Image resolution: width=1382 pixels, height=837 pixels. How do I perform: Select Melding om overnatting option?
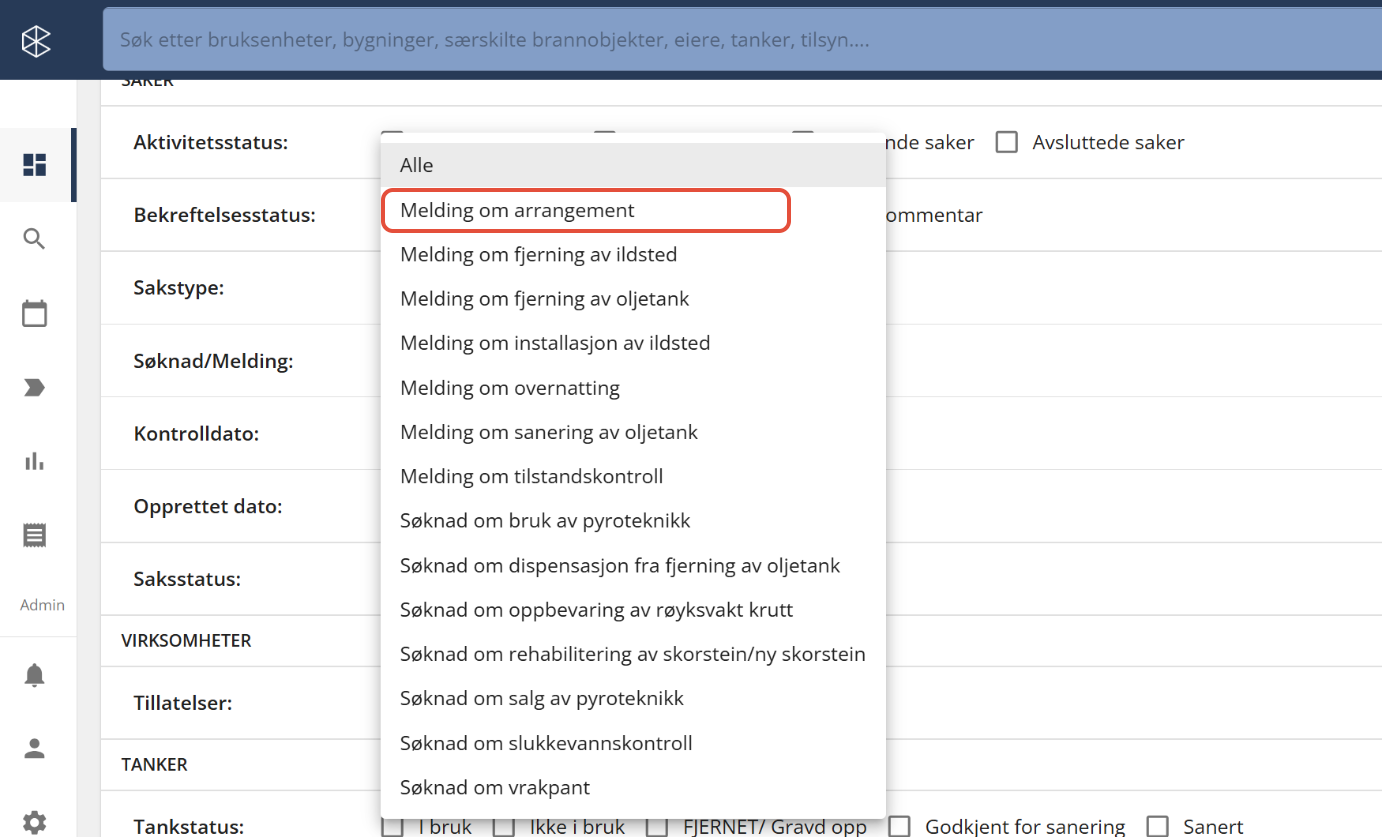(x=633, y=387)
